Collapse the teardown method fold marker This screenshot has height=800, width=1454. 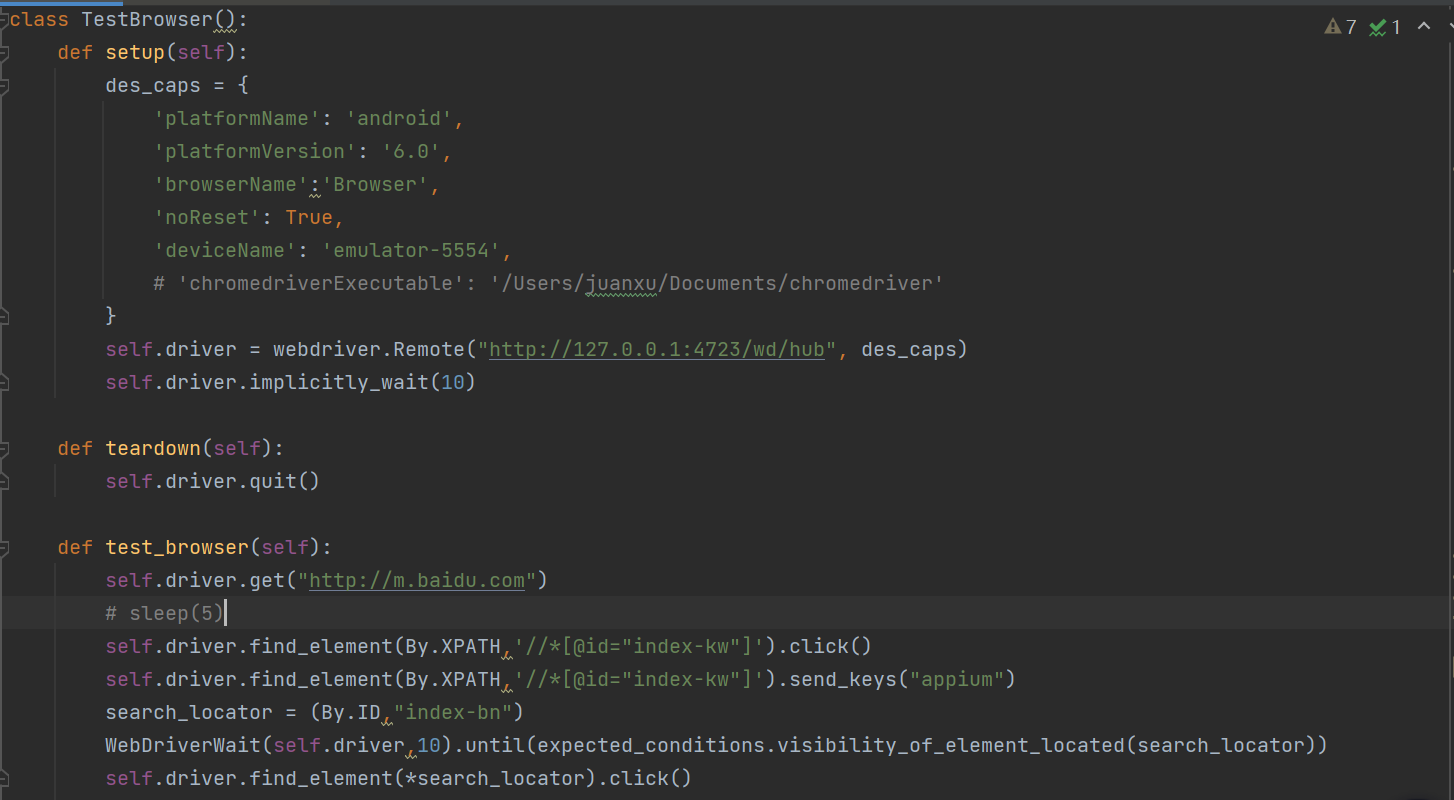[4, 448]
